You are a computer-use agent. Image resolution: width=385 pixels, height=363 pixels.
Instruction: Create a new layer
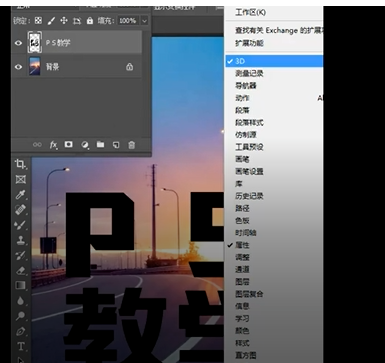(116, 145)
